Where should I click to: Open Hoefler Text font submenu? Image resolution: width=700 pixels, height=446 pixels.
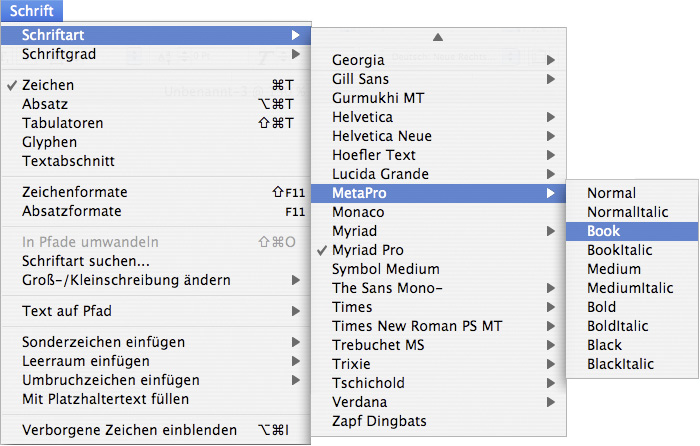[439, 155]
